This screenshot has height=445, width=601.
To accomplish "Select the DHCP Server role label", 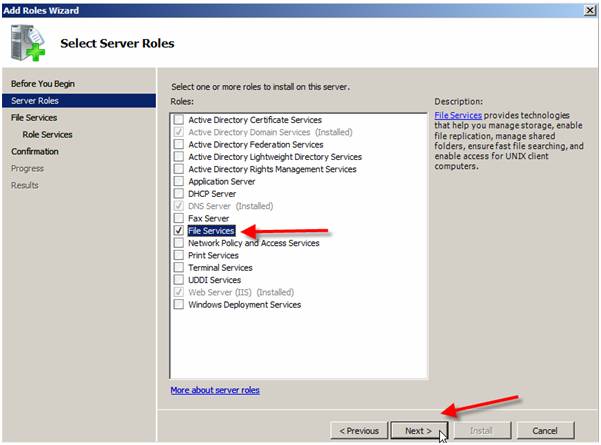I will point(212,194).
